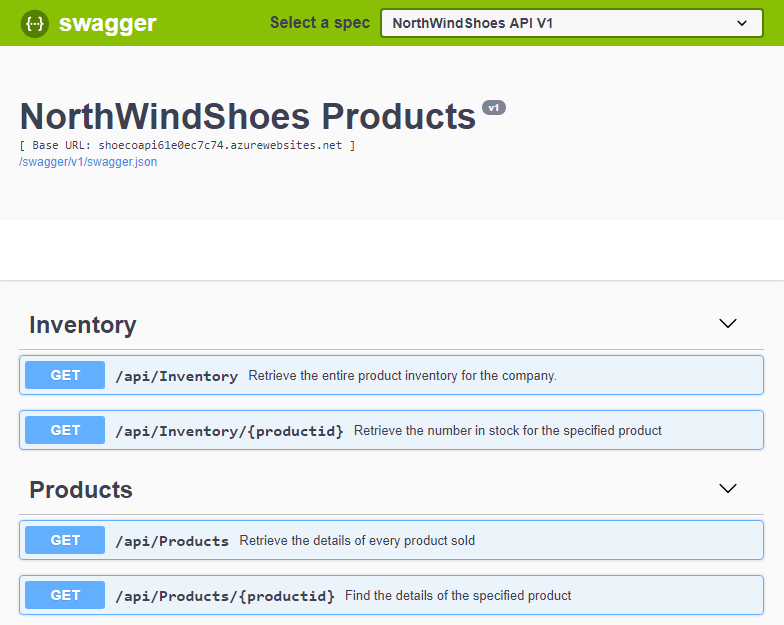Expand the /api/Products endpoint path
This screenshot has height=625, width=784.
(x=172, y=541)
